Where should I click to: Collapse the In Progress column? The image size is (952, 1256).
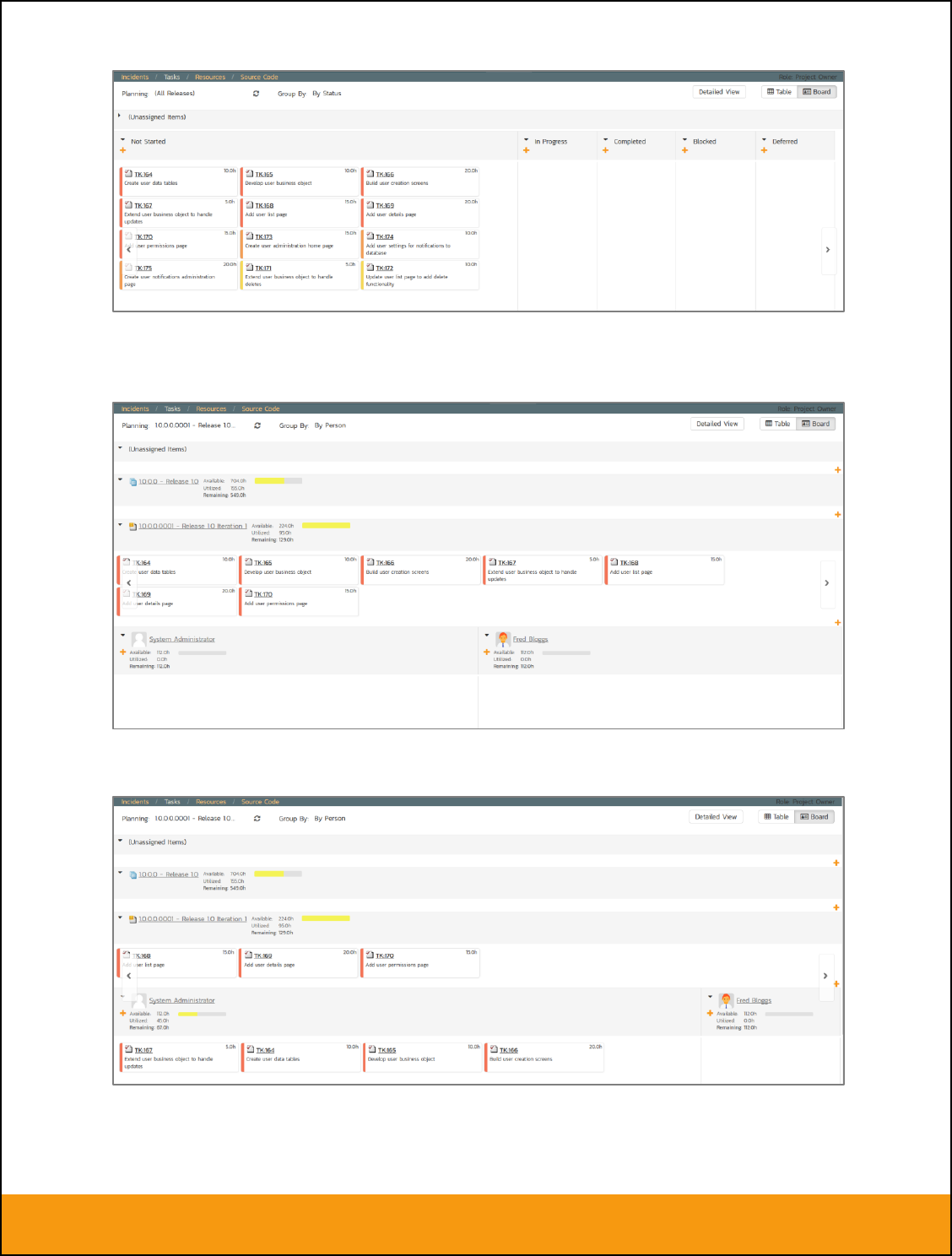point(526,140)
